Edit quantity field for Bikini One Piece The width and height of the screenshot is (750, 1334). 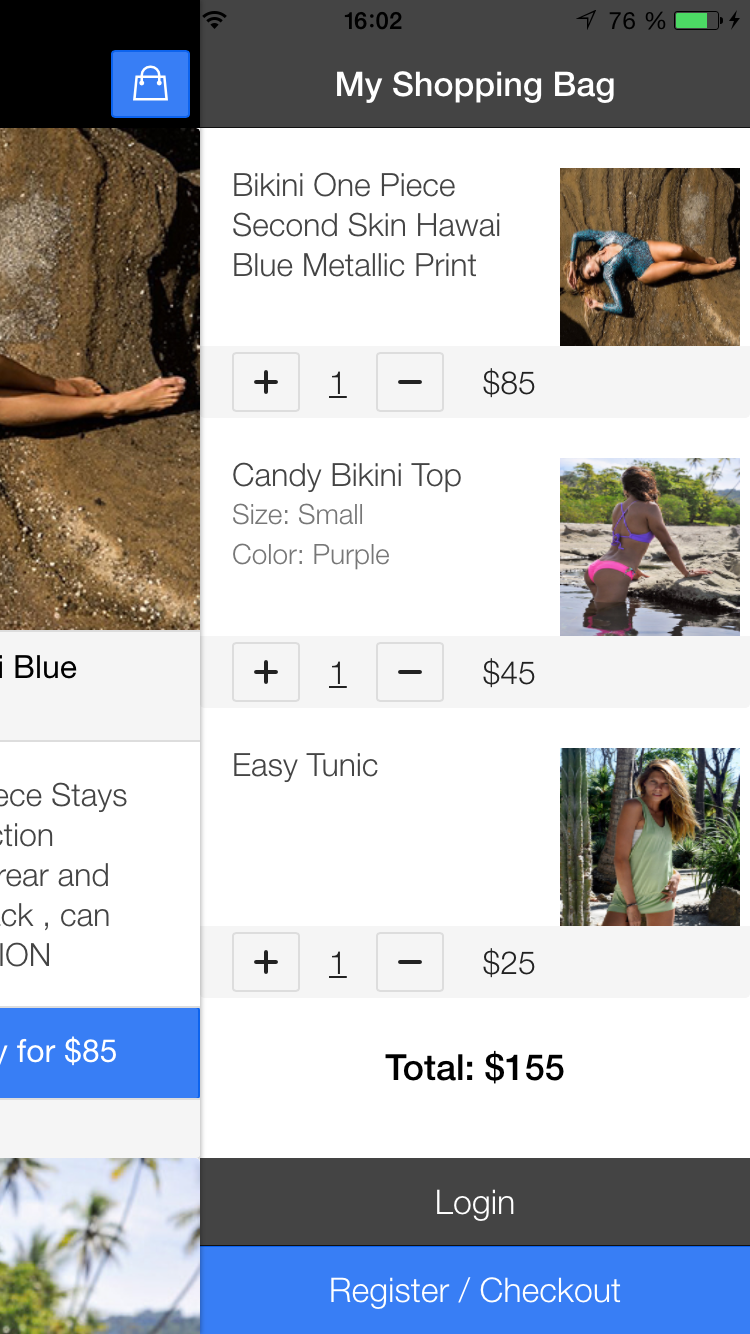[x=337, y=382]
